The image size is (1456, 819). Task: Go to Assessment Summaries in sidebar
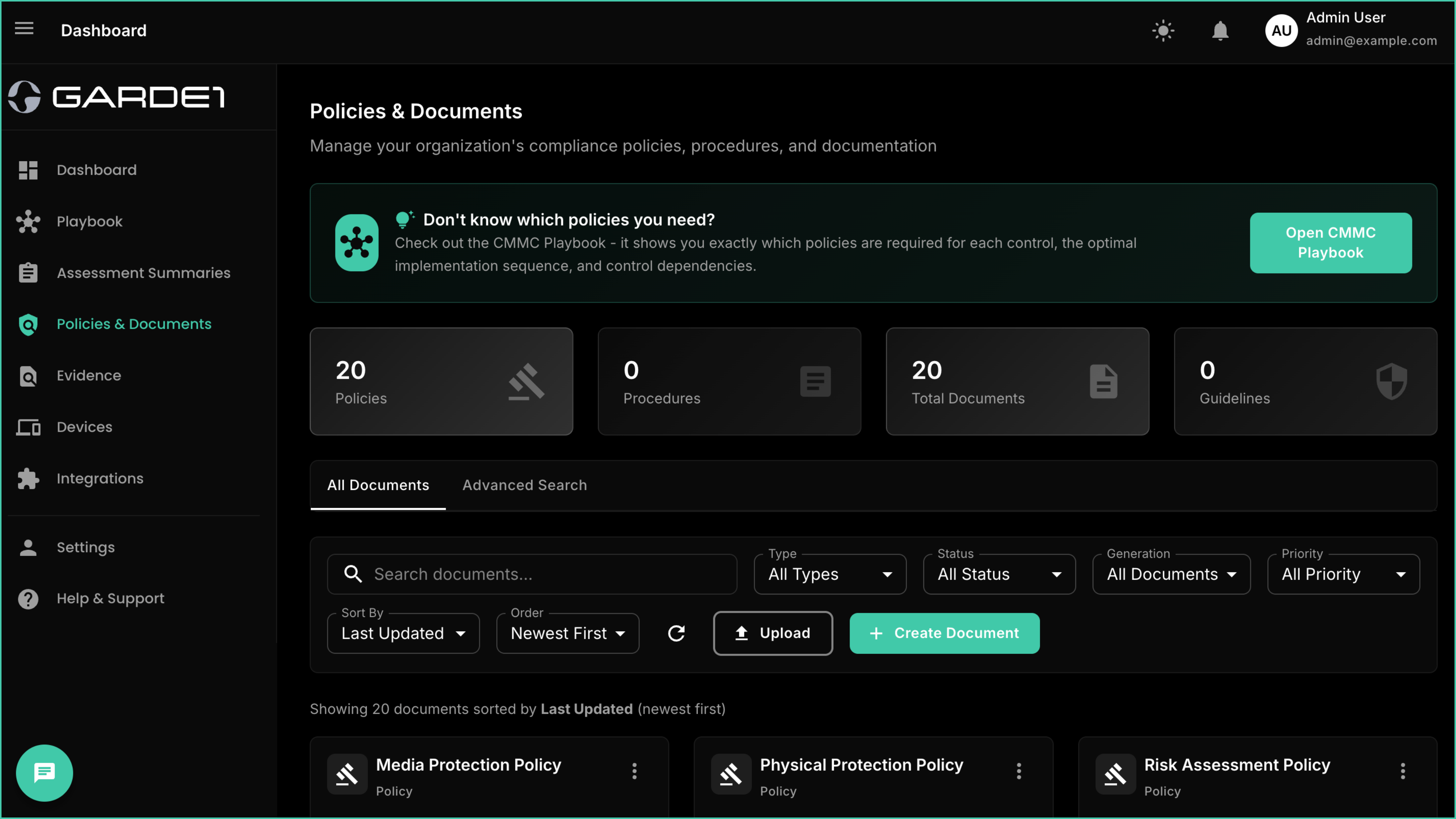point(143,273)
